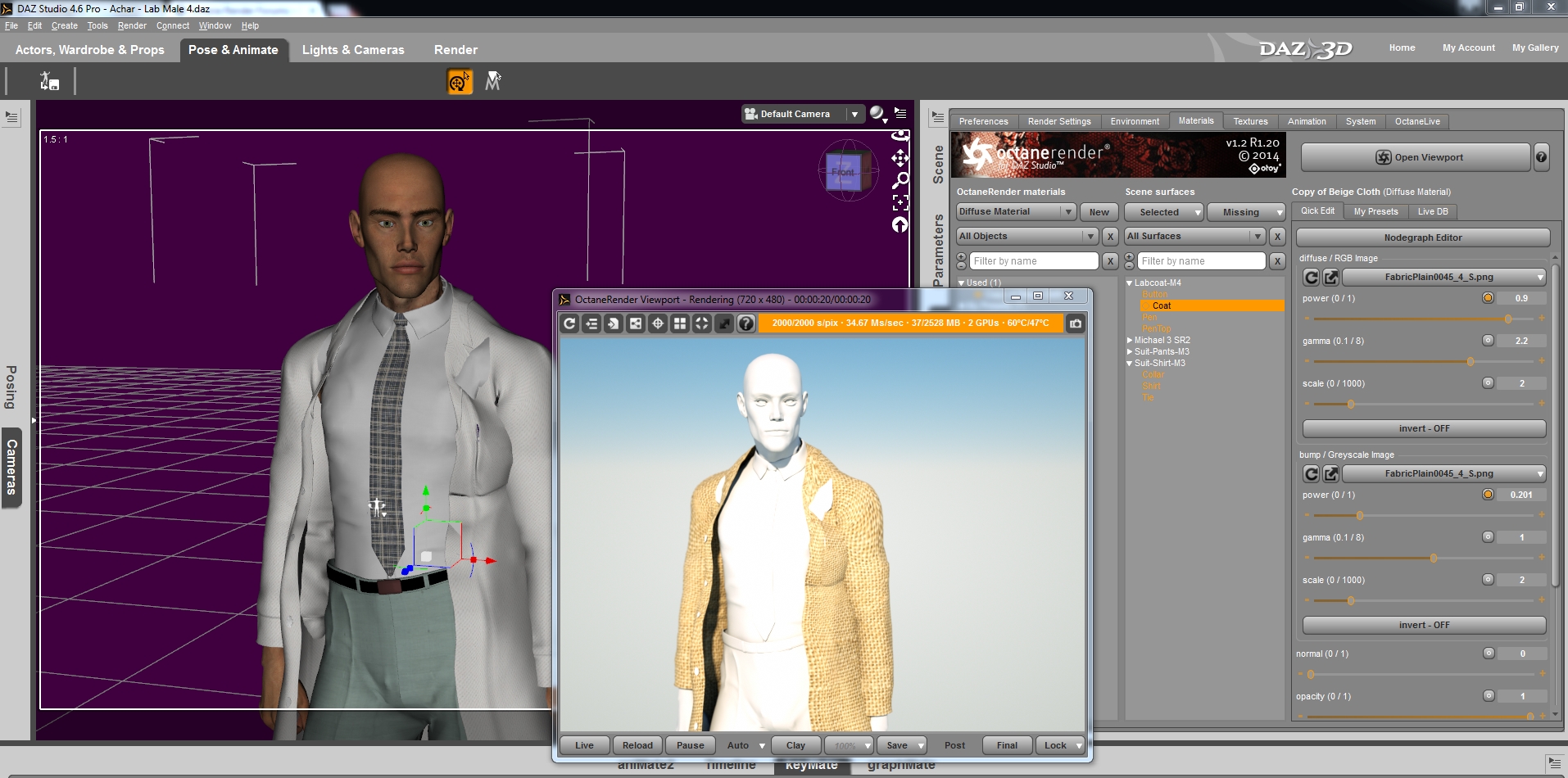Open external editor for bump image

pyautogui.click(x=1331, y=474)
